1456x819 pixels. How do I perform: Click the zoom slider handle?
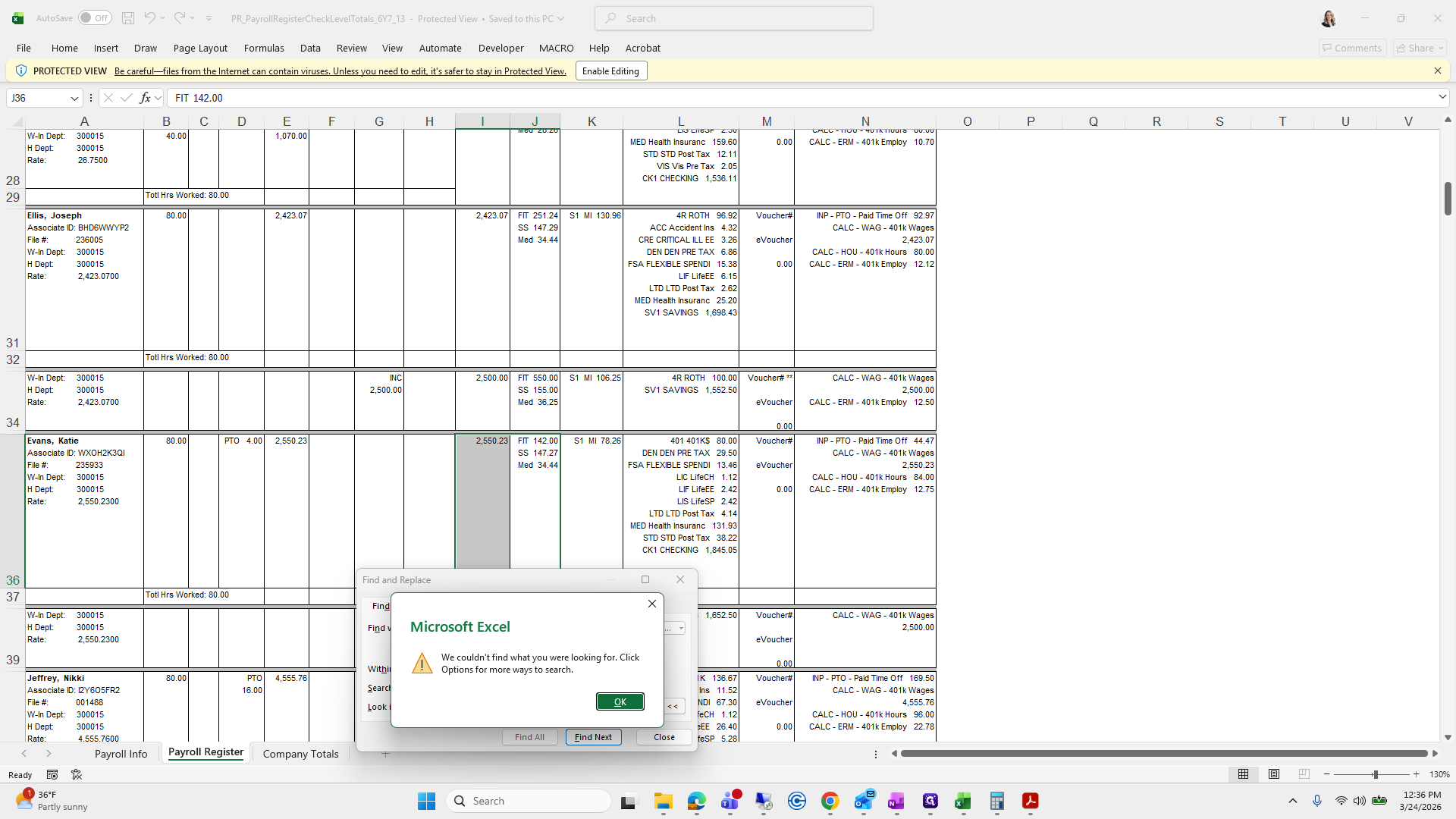coord(1375,774)
